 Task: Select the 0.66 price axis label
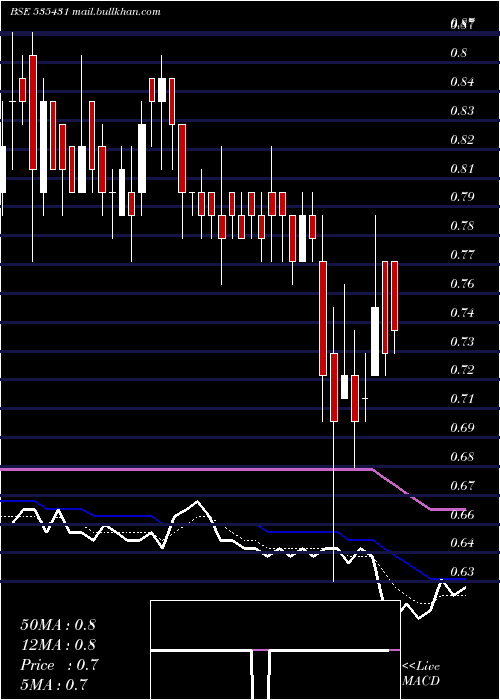pos(462,514)
